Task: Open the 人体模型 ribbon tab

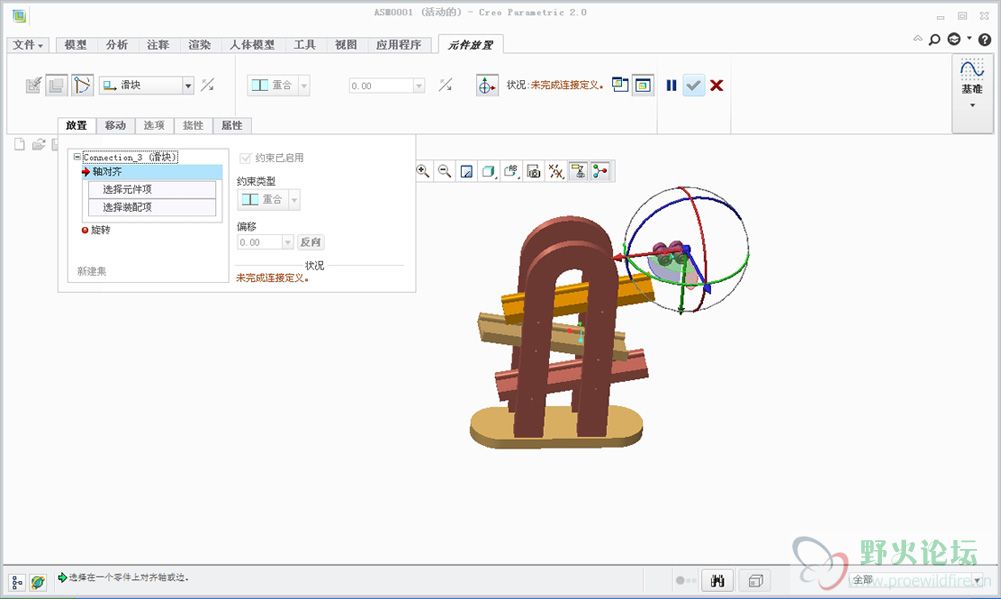Action: tap(252, 45)
